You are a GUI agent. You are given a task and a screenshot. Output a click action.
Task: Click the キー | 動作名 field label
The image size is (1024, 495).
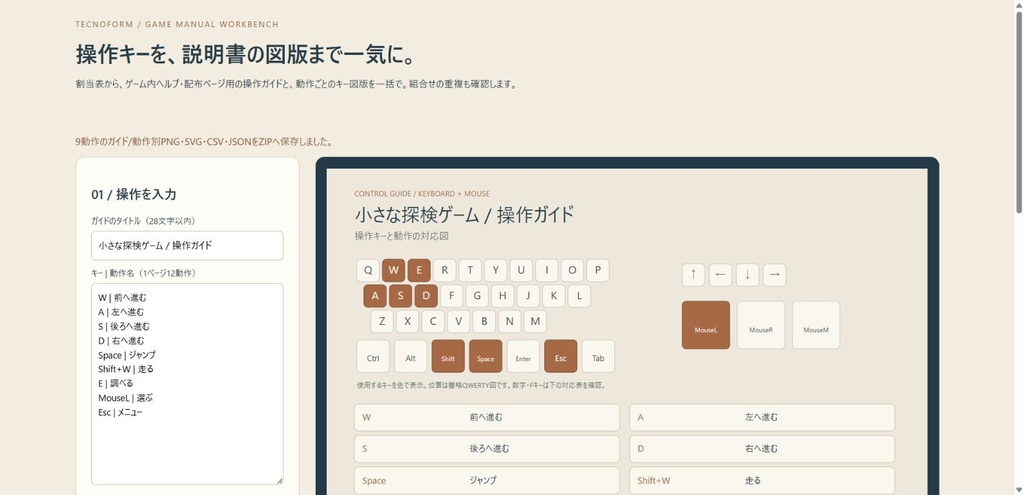[144, 273]
